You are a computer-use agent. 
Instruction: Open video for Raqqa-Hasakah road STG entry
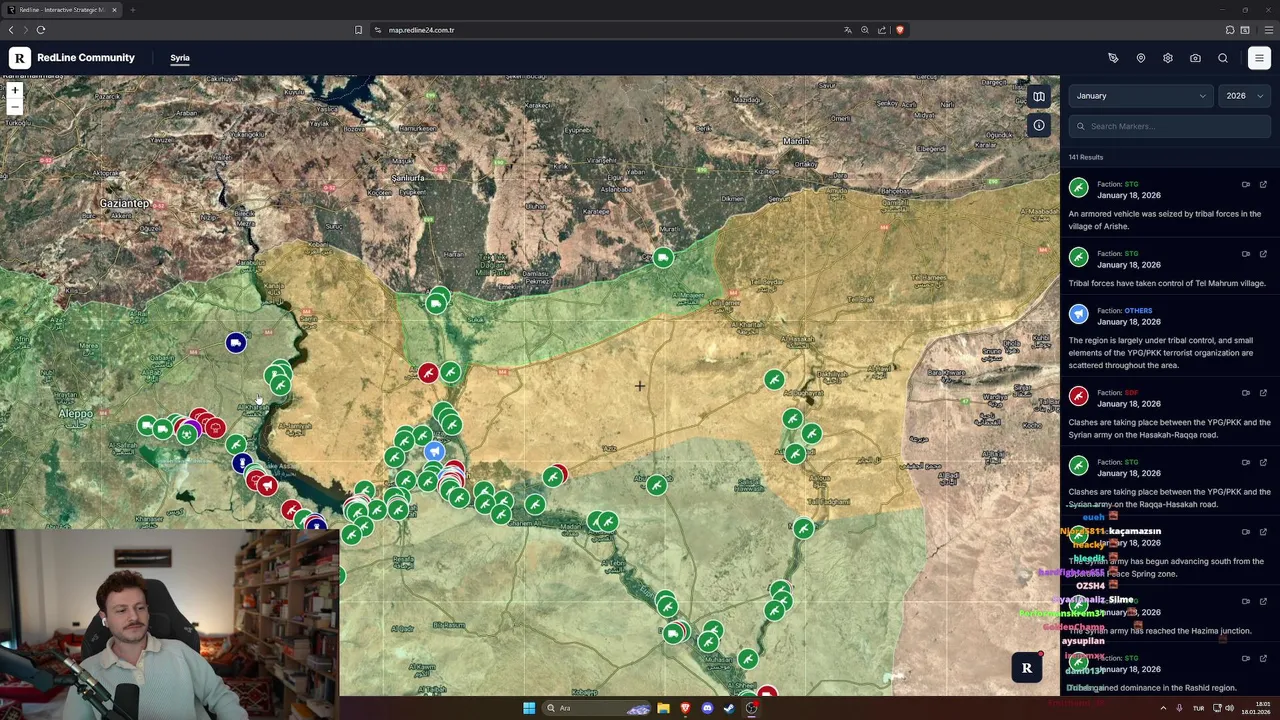(1246, 462)
